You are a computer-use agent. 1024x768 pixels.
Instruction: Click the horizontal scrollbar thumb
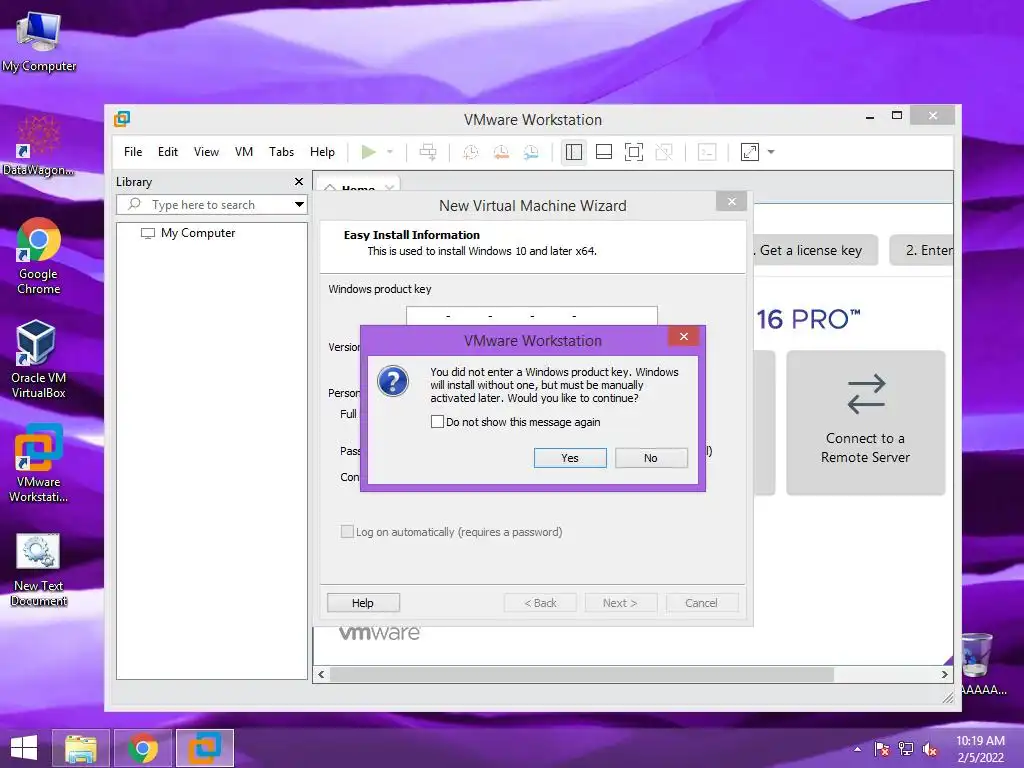(x=581, y=675)
